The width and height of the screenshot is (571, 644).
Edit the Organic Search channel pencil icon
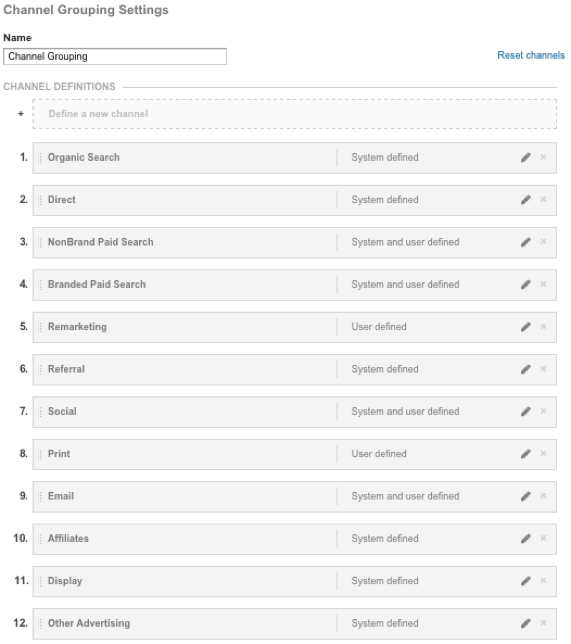point(525,158)
